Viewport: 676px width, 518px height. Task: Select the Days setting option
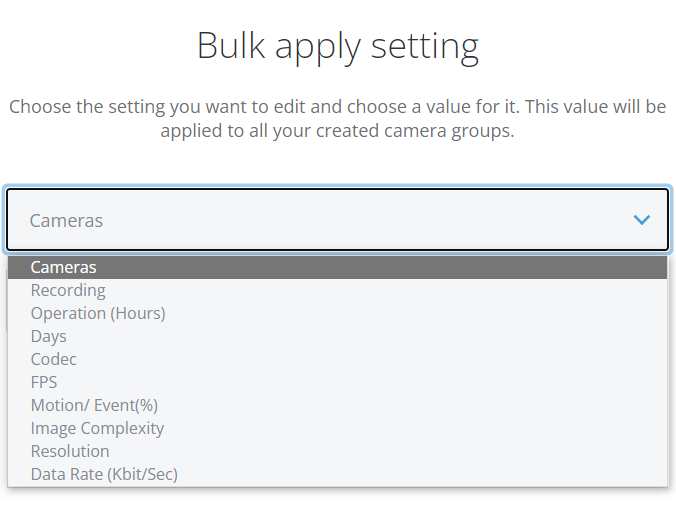click(49, 336)
